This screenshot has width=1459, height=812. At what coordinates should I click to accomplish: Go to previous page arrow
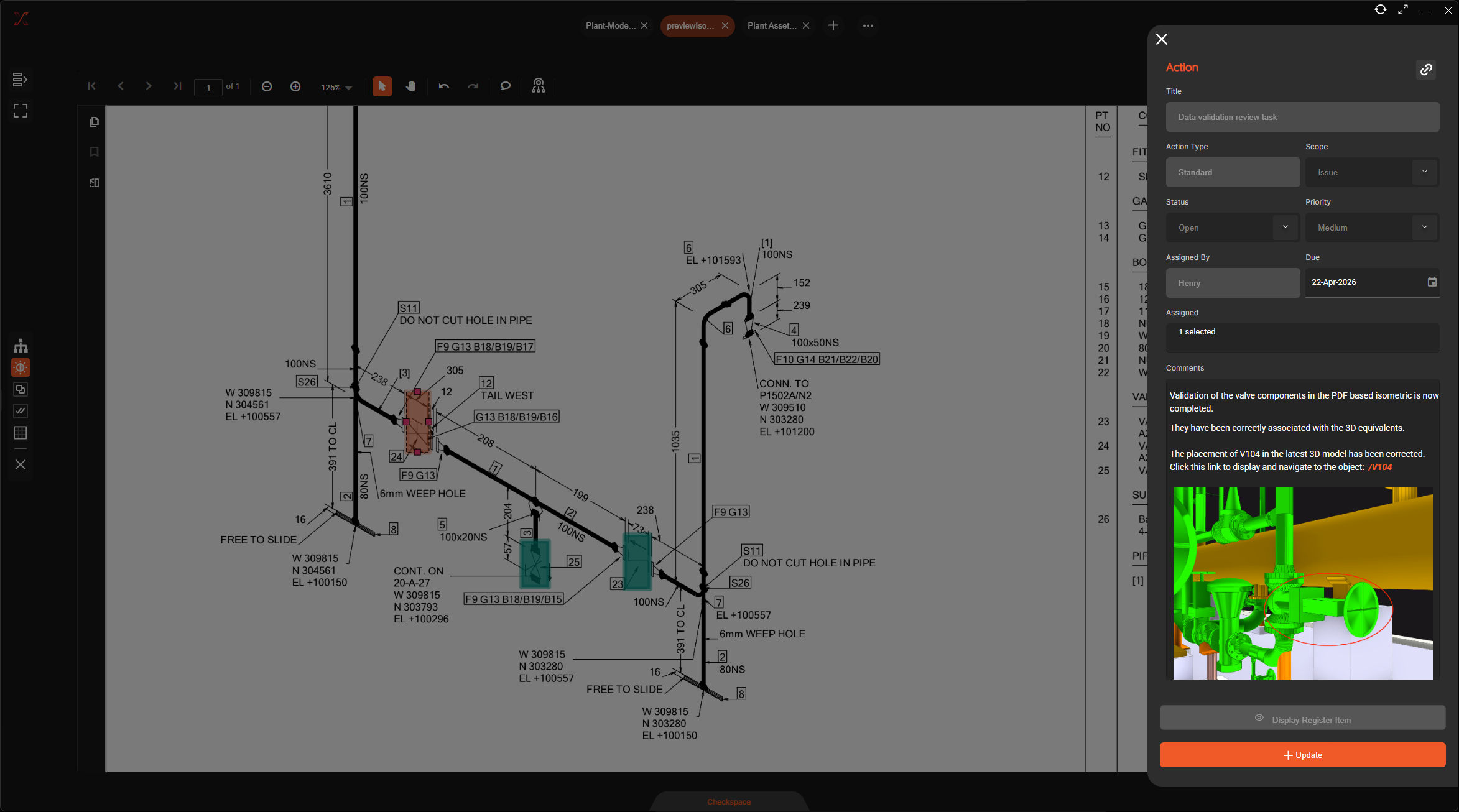tap(121, 86)
